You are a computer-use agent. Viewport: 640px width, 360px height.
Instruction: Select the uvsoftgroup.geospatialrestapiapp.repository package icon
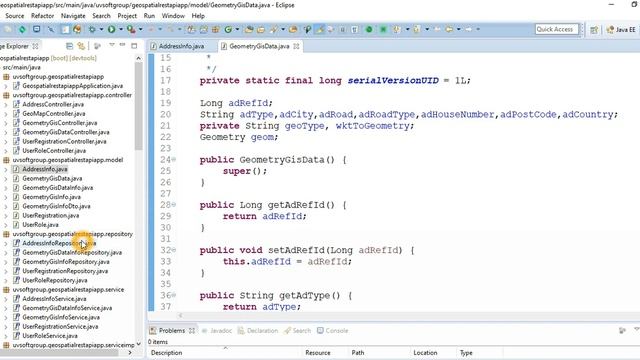pos(6,234)
